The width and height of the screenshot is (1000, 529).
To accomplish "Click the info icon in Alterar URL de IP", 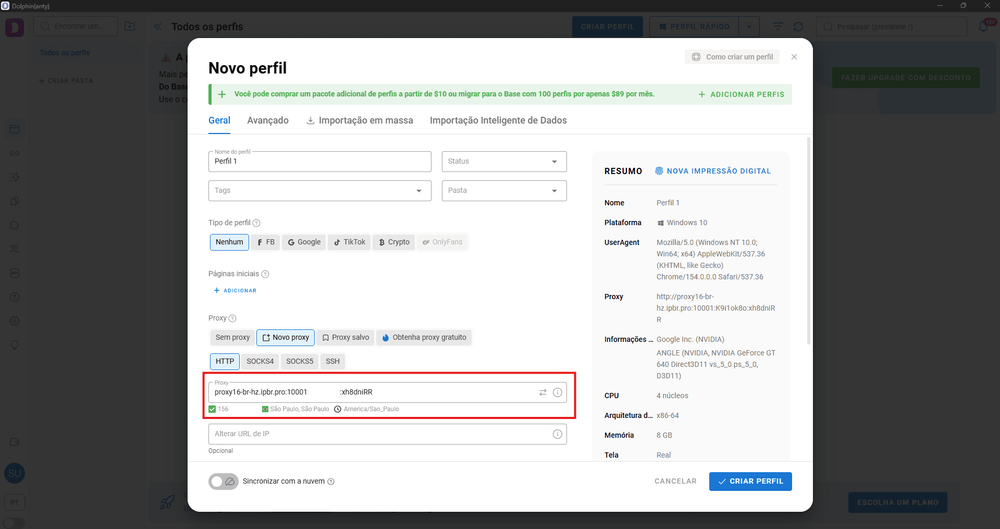I will coord(557,434).
